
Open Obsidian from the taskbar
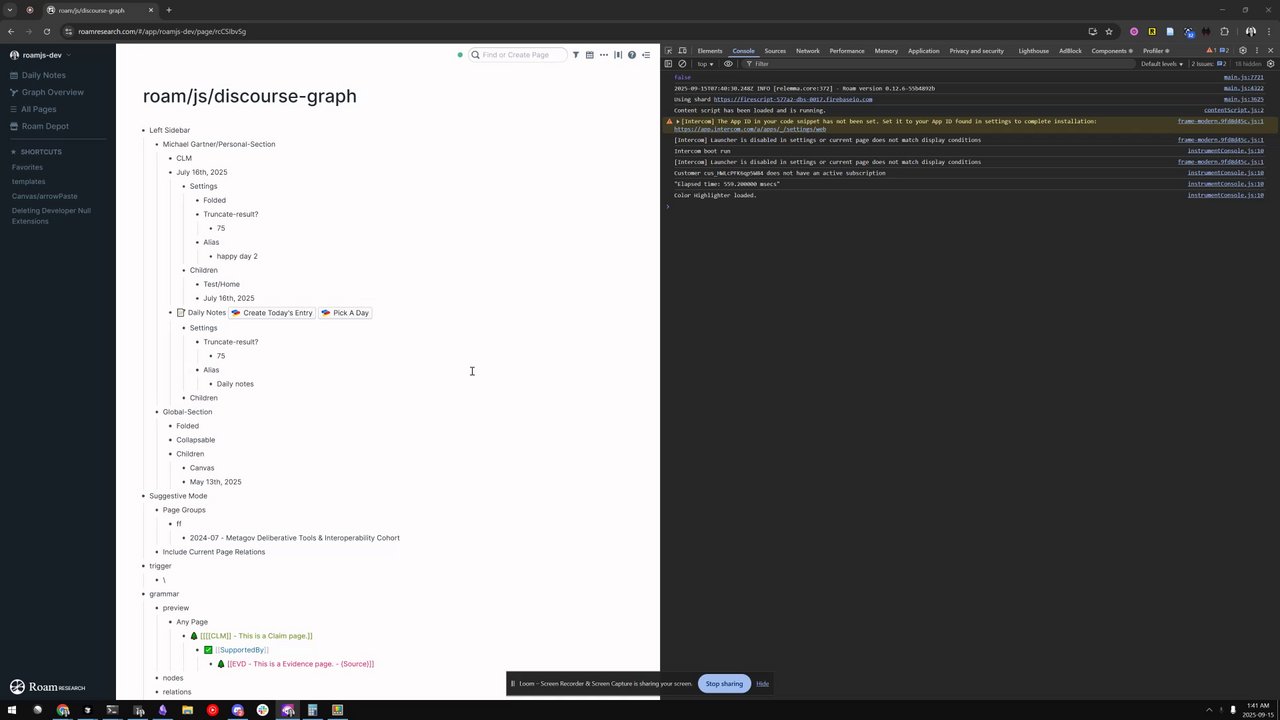[x=162, y=710]
